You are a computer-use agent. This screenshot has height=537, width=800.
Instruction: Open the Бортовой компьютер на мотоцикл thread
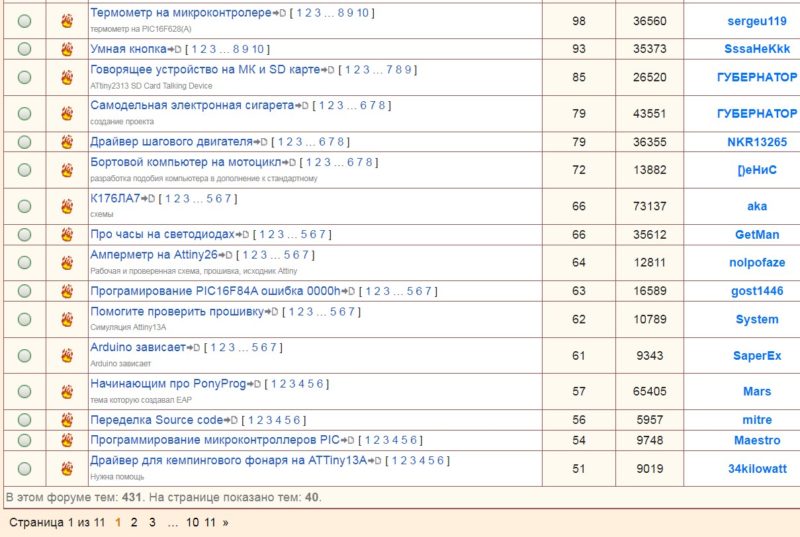(x=186, y=162)
